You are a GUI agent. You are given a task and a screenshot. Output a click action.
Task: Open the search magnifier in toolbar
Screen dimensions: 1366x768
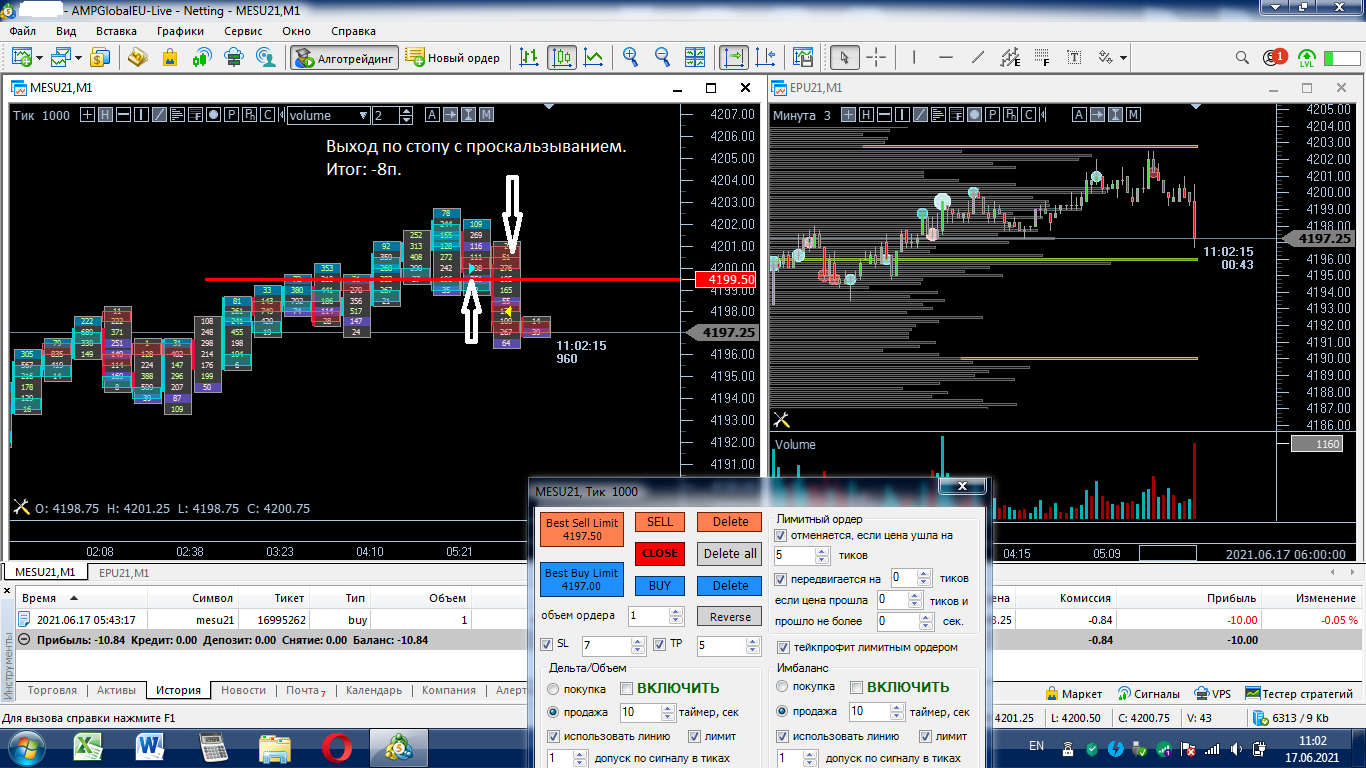[1242, 57]
